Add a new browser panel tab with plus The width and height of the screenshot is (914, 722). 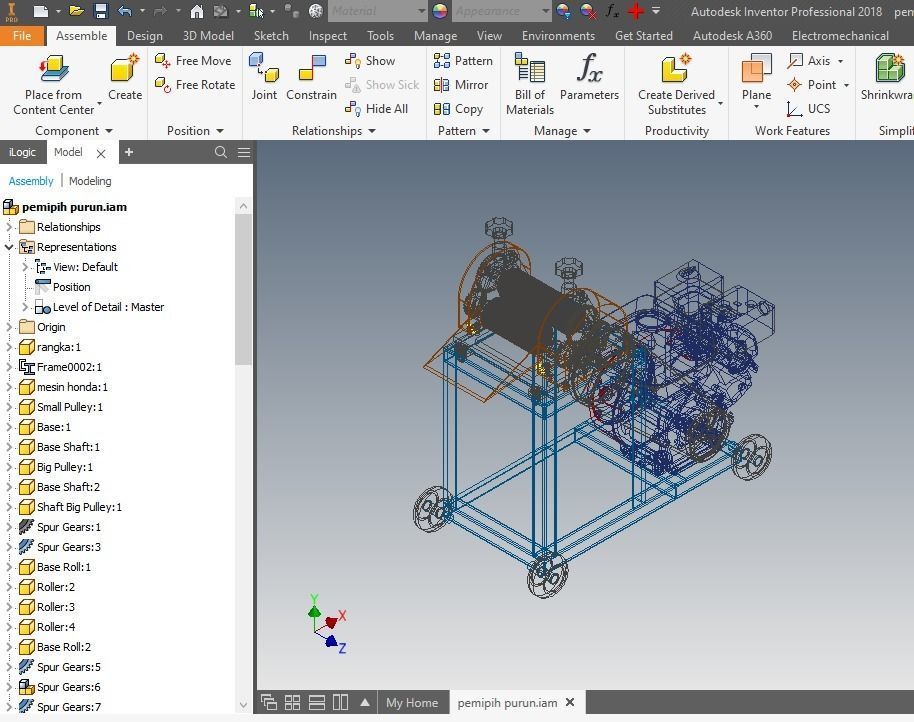click(129, 152)
